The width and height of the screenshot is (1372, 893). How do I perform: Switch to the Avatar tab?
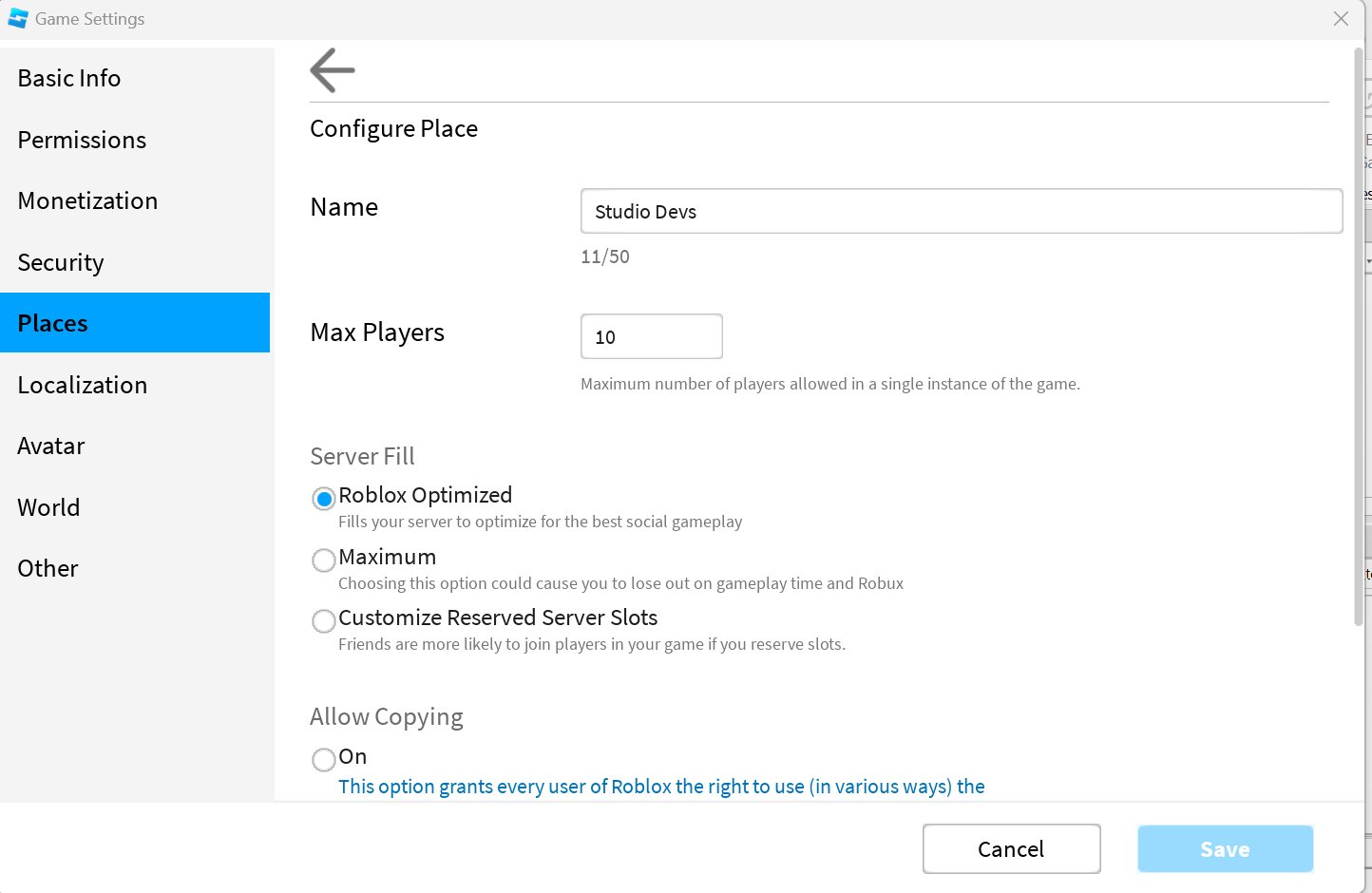click(x=51, y=446)
